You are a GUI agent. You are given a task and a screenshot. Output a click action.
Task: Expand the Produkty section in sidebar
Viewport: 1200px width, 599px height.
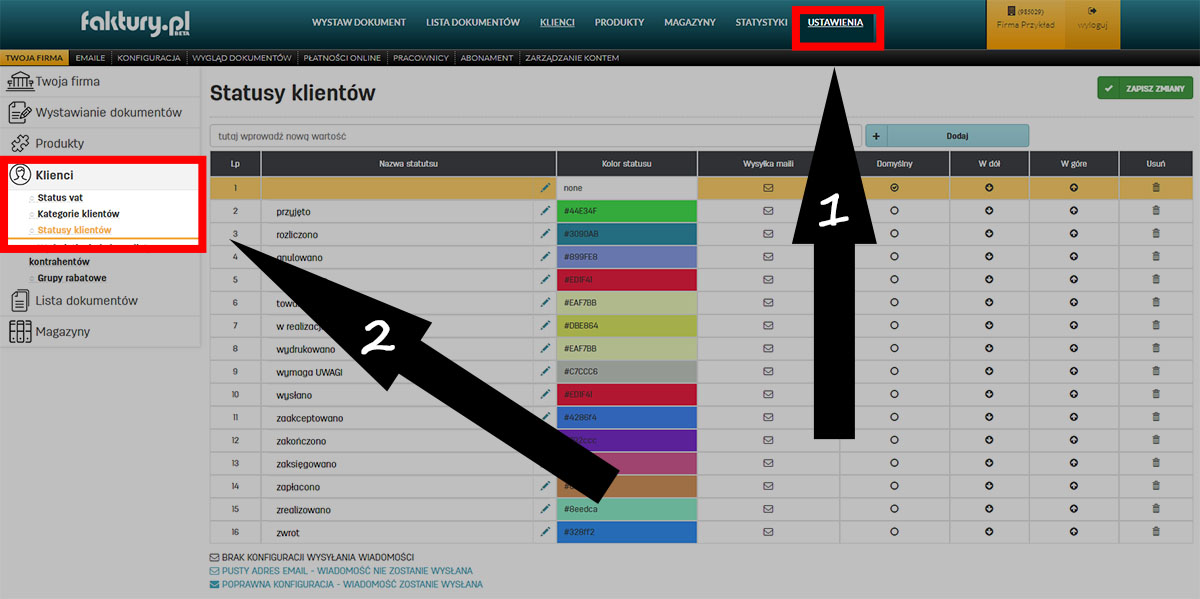coord(60,143)
